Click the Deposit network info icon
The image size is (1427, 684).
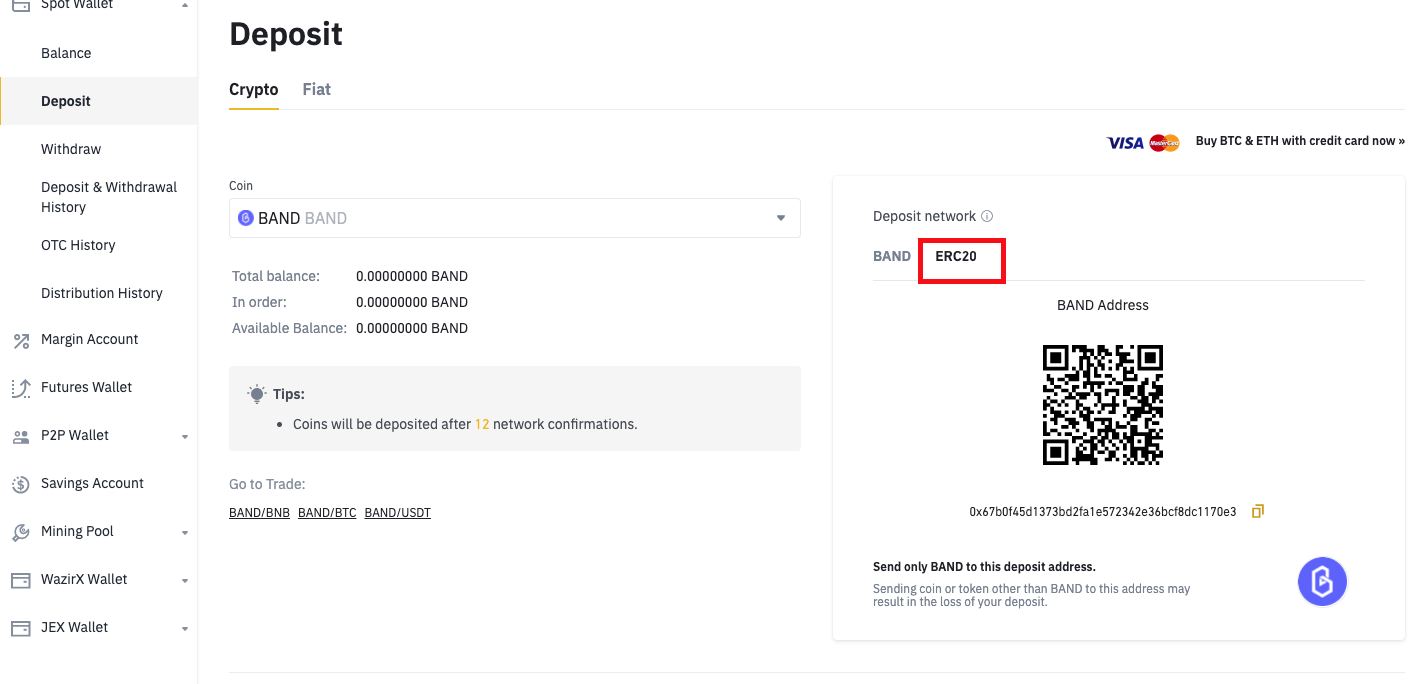click(x=987, y=216)
